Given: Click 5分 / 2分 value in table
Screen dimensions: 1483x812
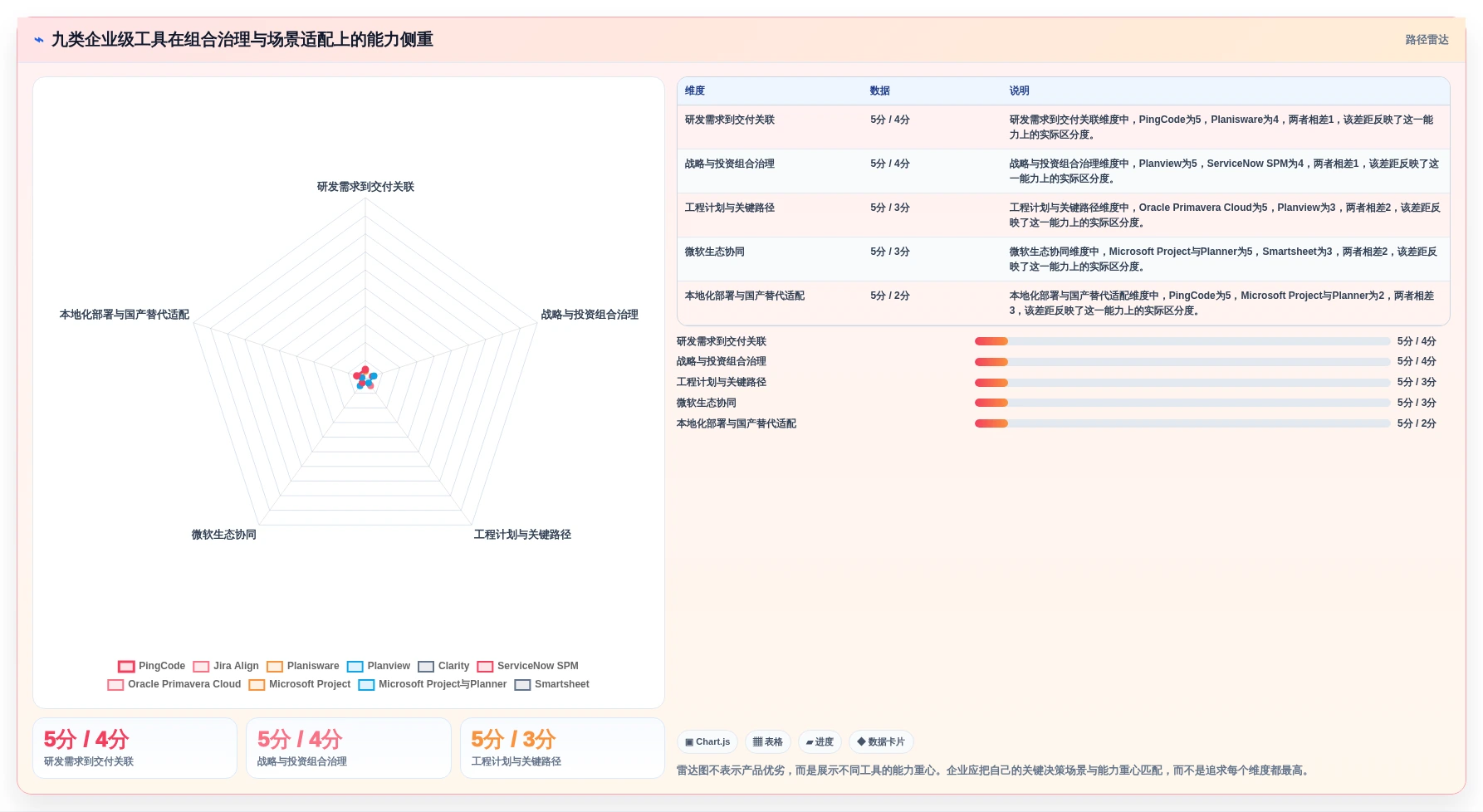Looking at the screenshot, I should tap(890, 296).
